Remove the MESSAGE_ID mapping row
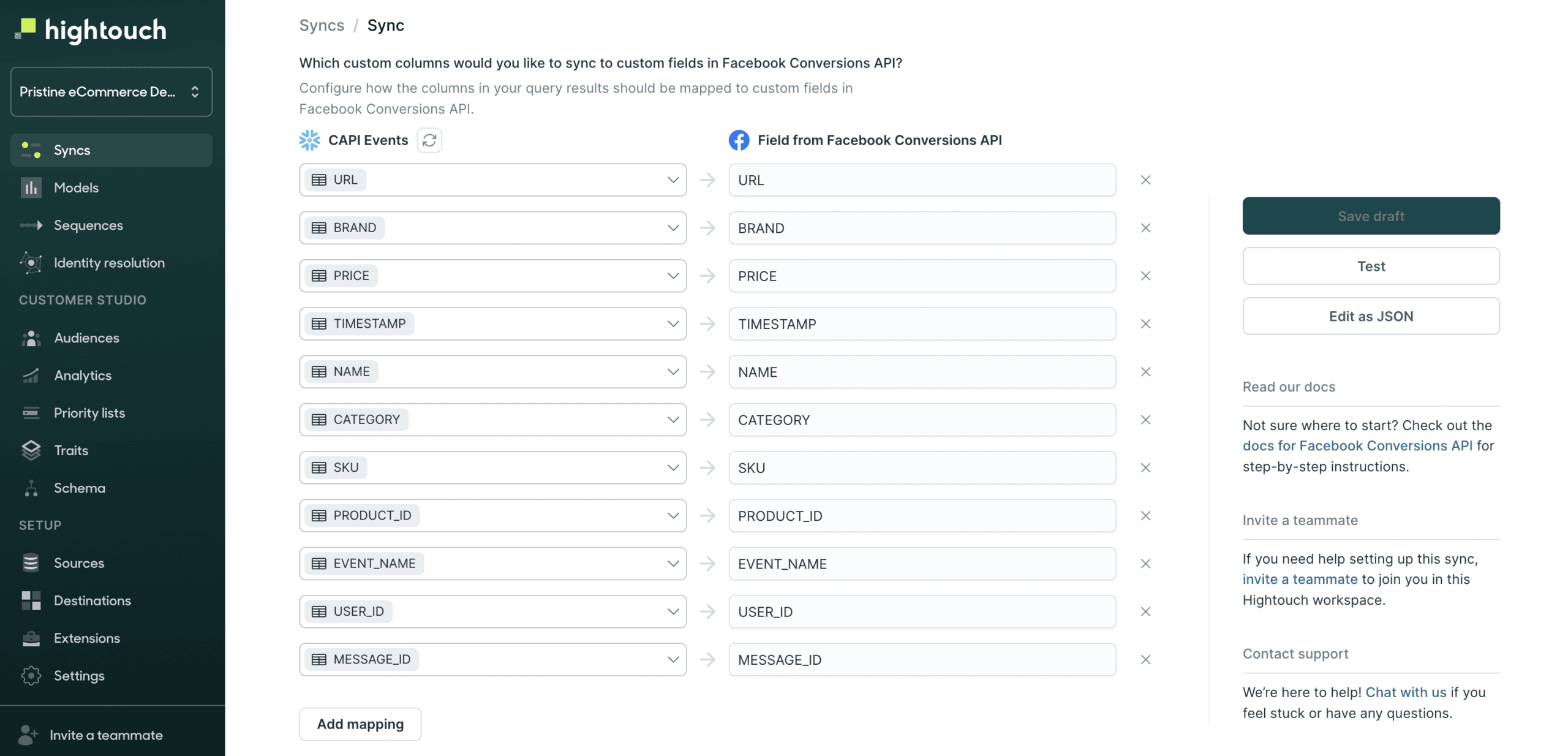The width and height of the screenshot is (1568, 756). pos(1145,660)
